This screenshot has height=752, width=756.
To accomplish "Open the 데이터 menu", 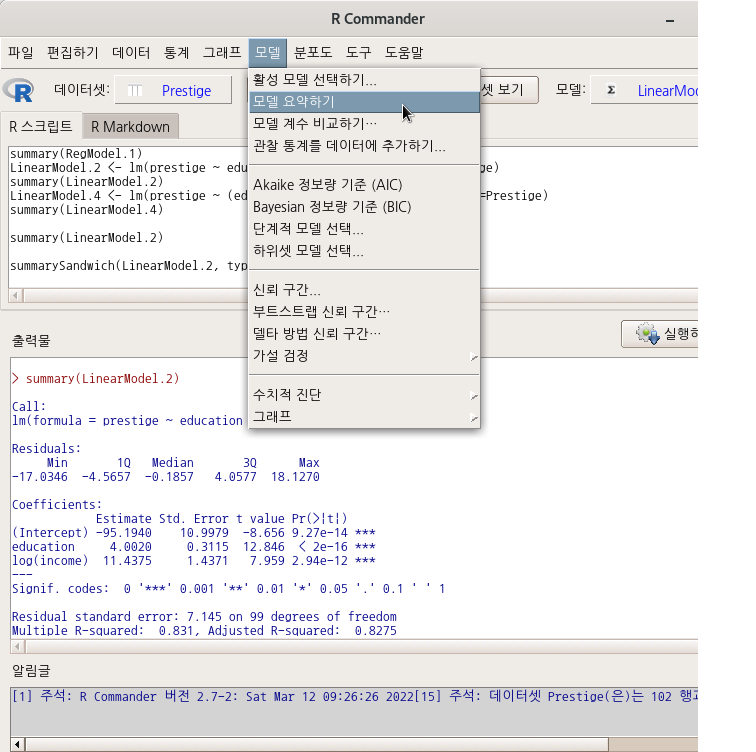I will coord(131,53).
